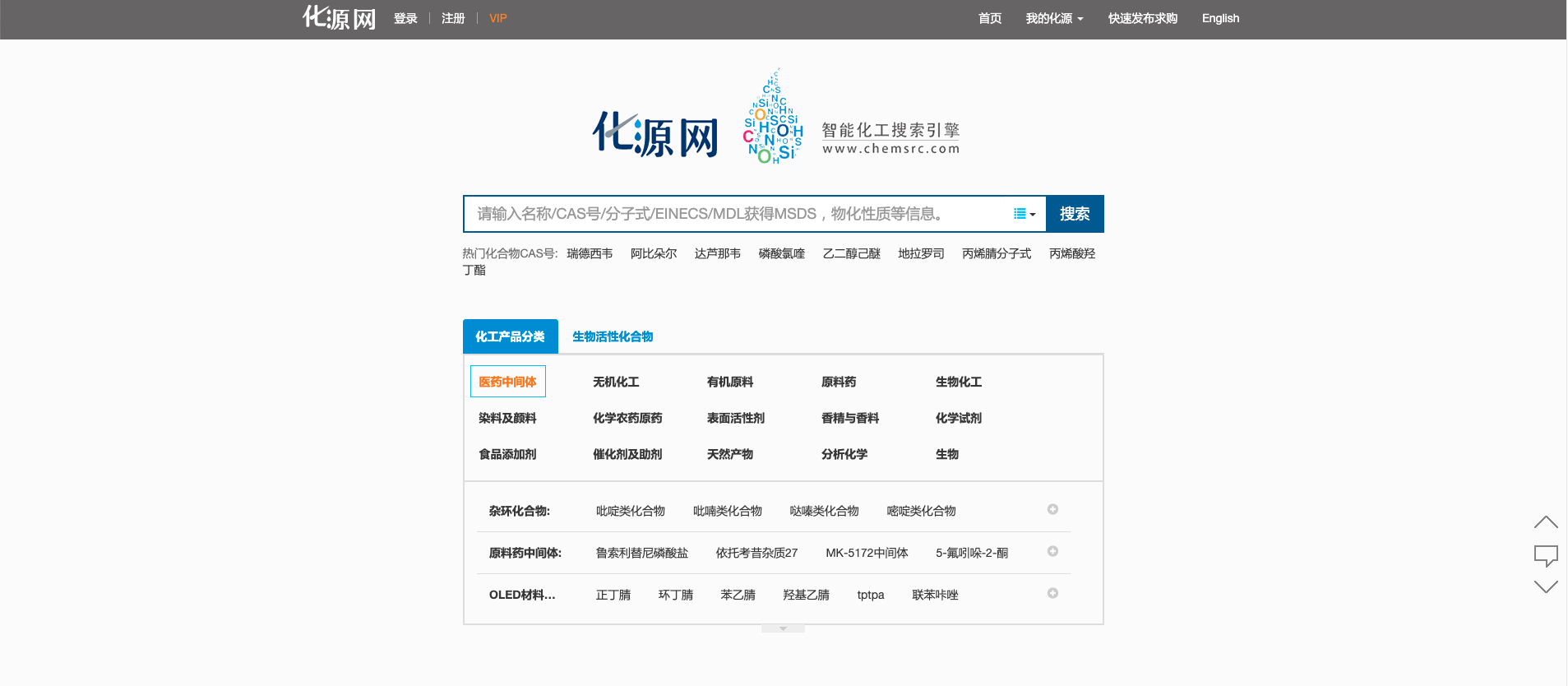1568x686 pixels.
Task: Open tptpa link
Action: tap(871, 595)
